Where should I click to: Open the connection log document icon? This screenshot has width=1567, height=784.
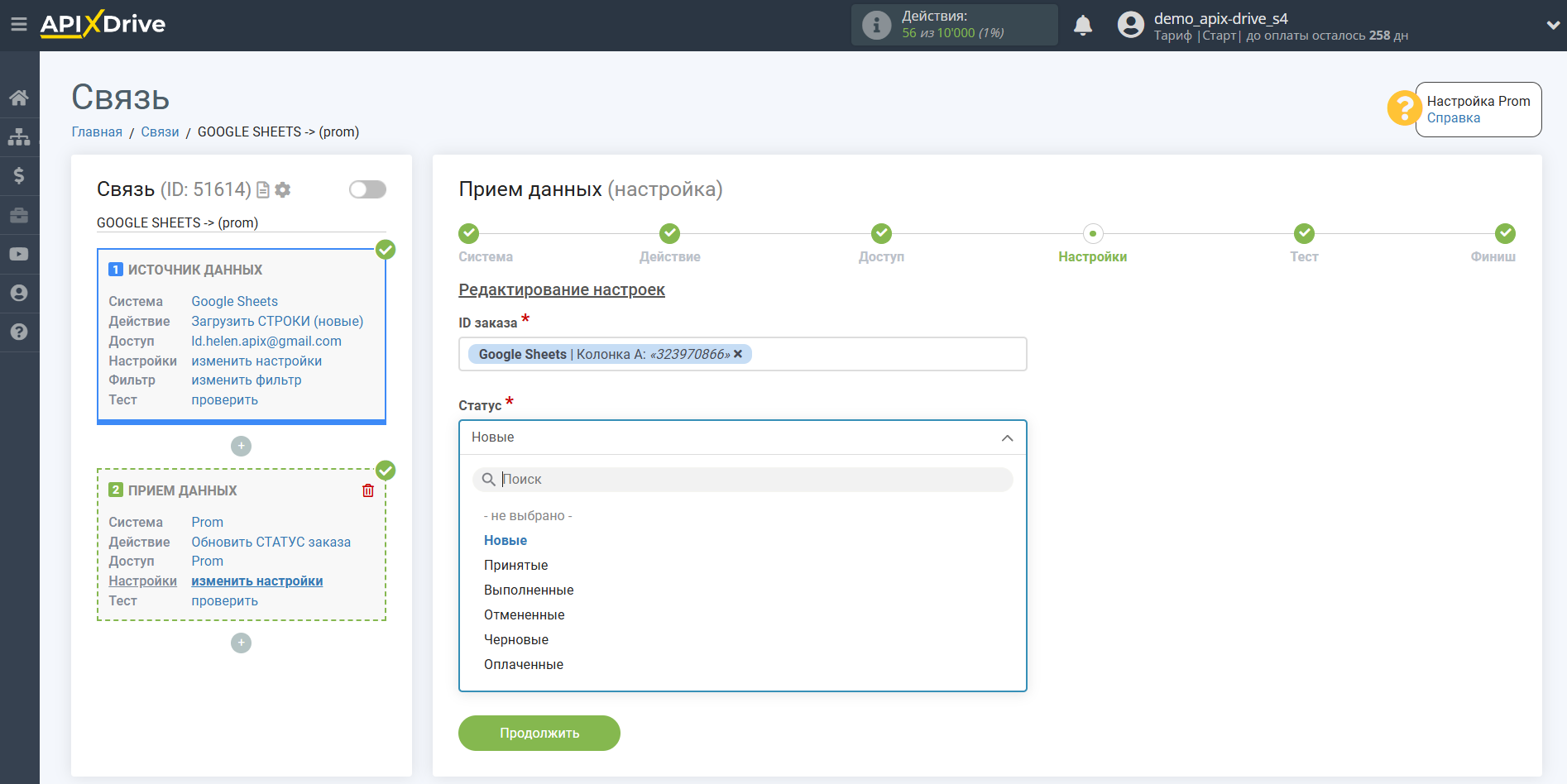pos(263,189)
